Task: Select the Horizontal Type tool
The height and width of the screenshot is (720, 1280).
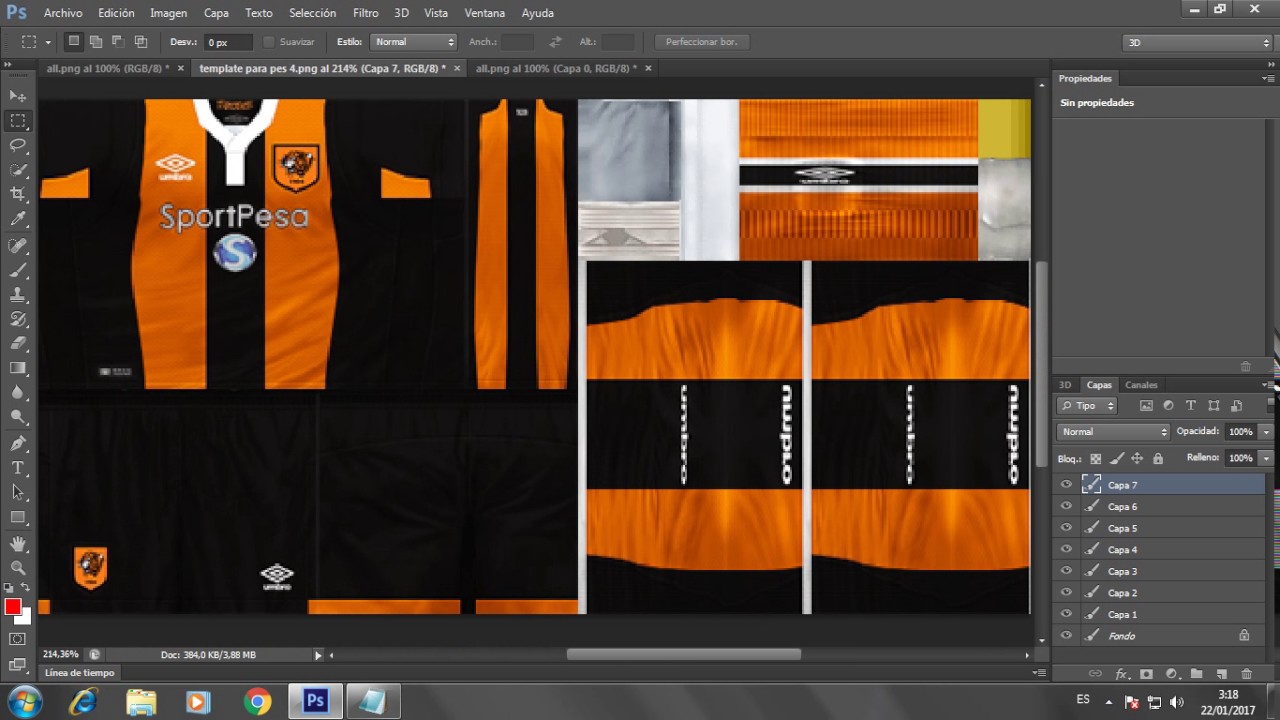Action: point(18,468)
